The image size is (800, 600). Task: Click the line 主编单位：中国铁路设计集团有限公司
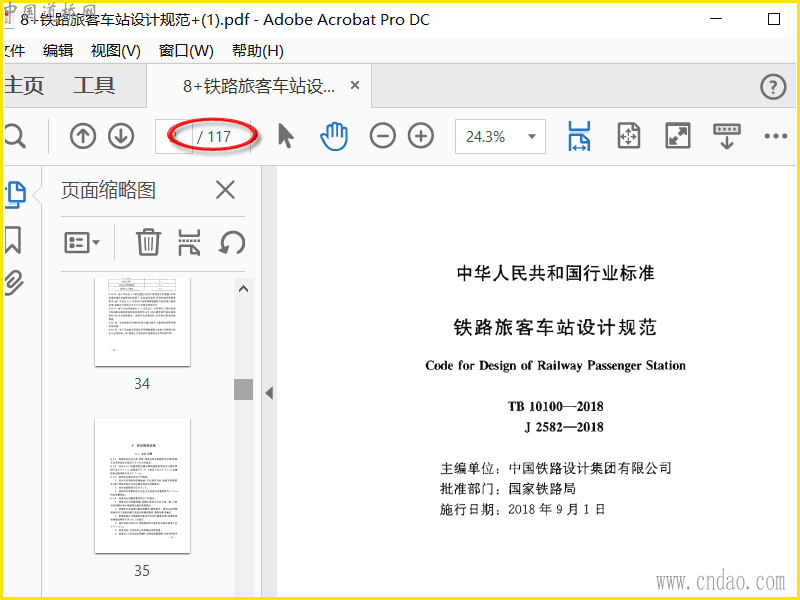[x=556, y=468]
